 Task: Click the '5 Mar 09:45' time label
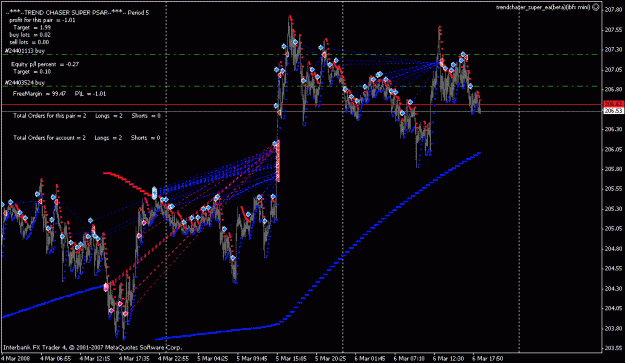pos(252,358)
